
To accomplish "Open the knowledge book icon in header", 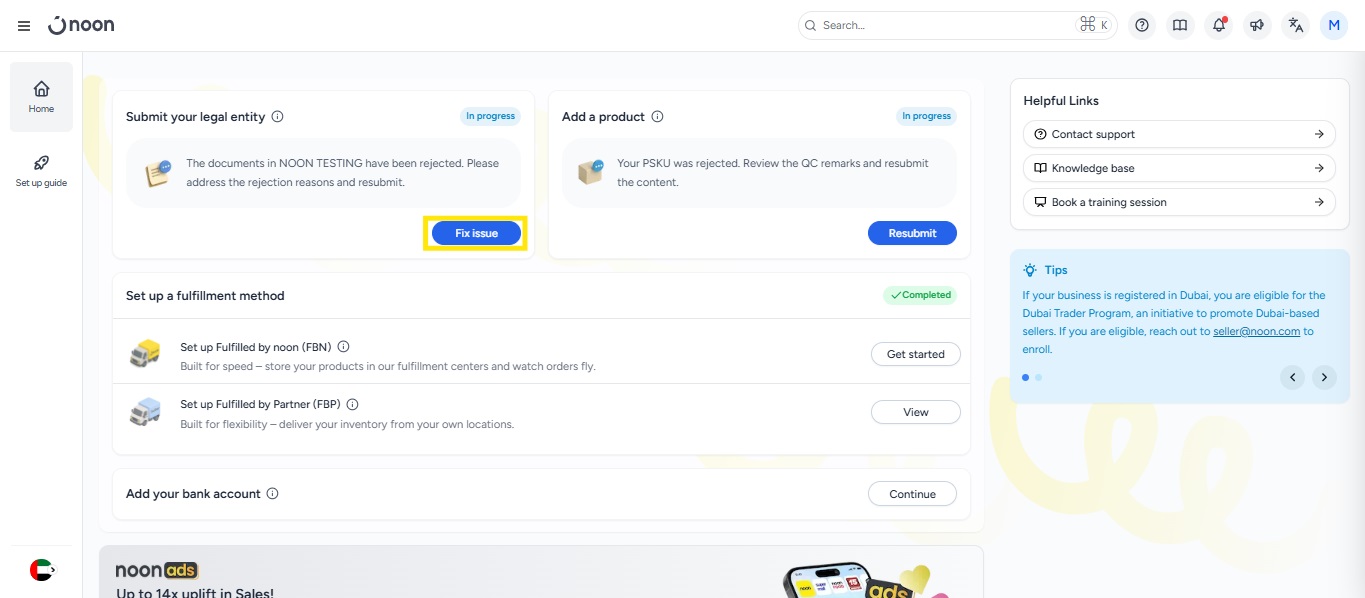I will 1180,26.
